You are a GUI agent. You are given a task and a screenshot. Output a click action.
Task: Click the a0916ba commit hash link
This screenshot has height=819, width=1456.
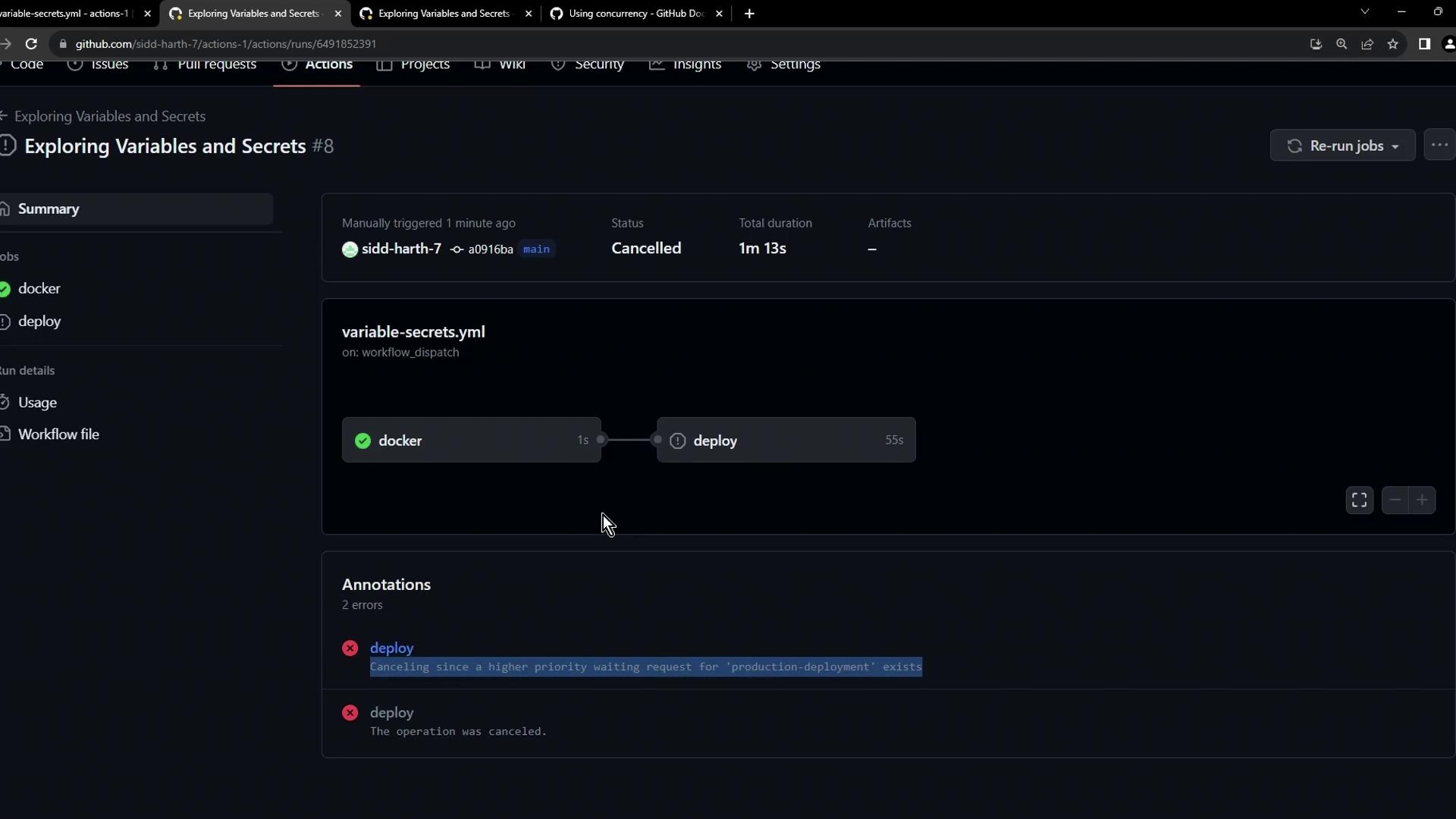pos(490,249)
